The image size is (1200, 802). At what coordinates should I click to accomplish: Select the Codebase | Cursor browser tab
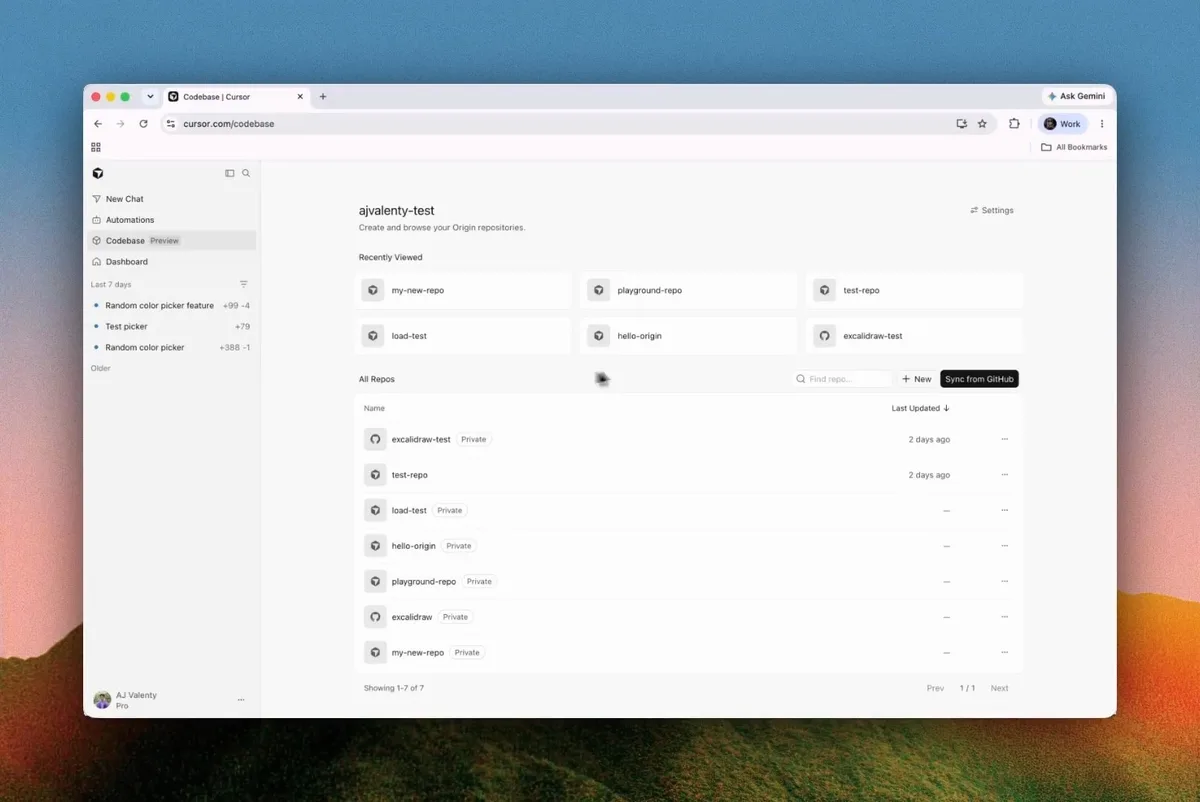(236, 97)
